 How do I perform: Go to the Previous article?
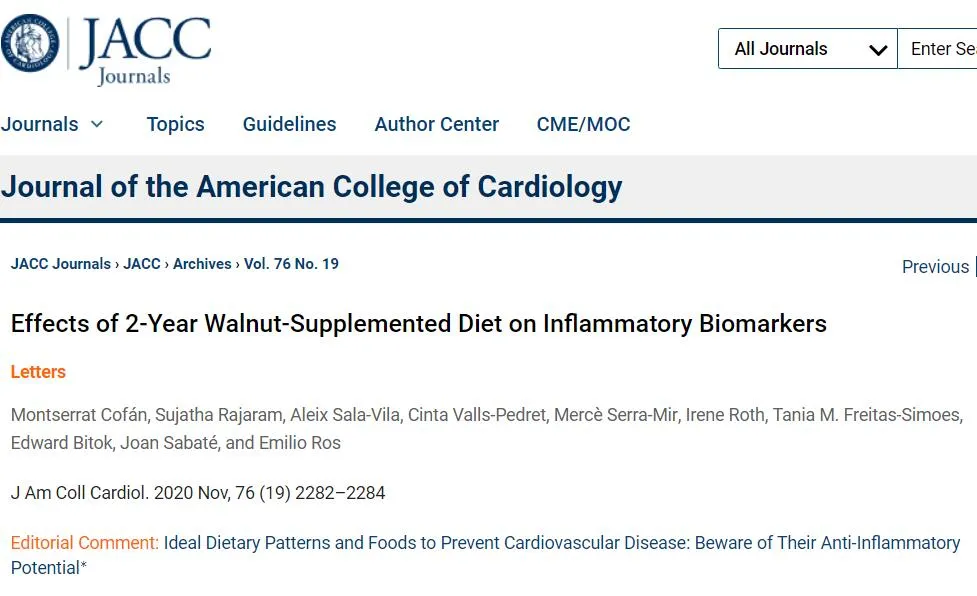(935, 267)
